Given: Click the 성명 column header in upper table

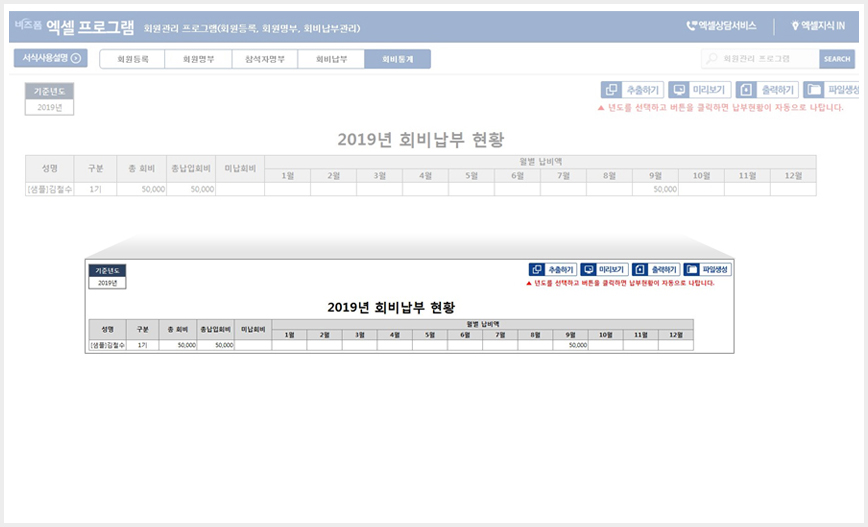Looking at the screenshot, I should (x=49, y=168).
